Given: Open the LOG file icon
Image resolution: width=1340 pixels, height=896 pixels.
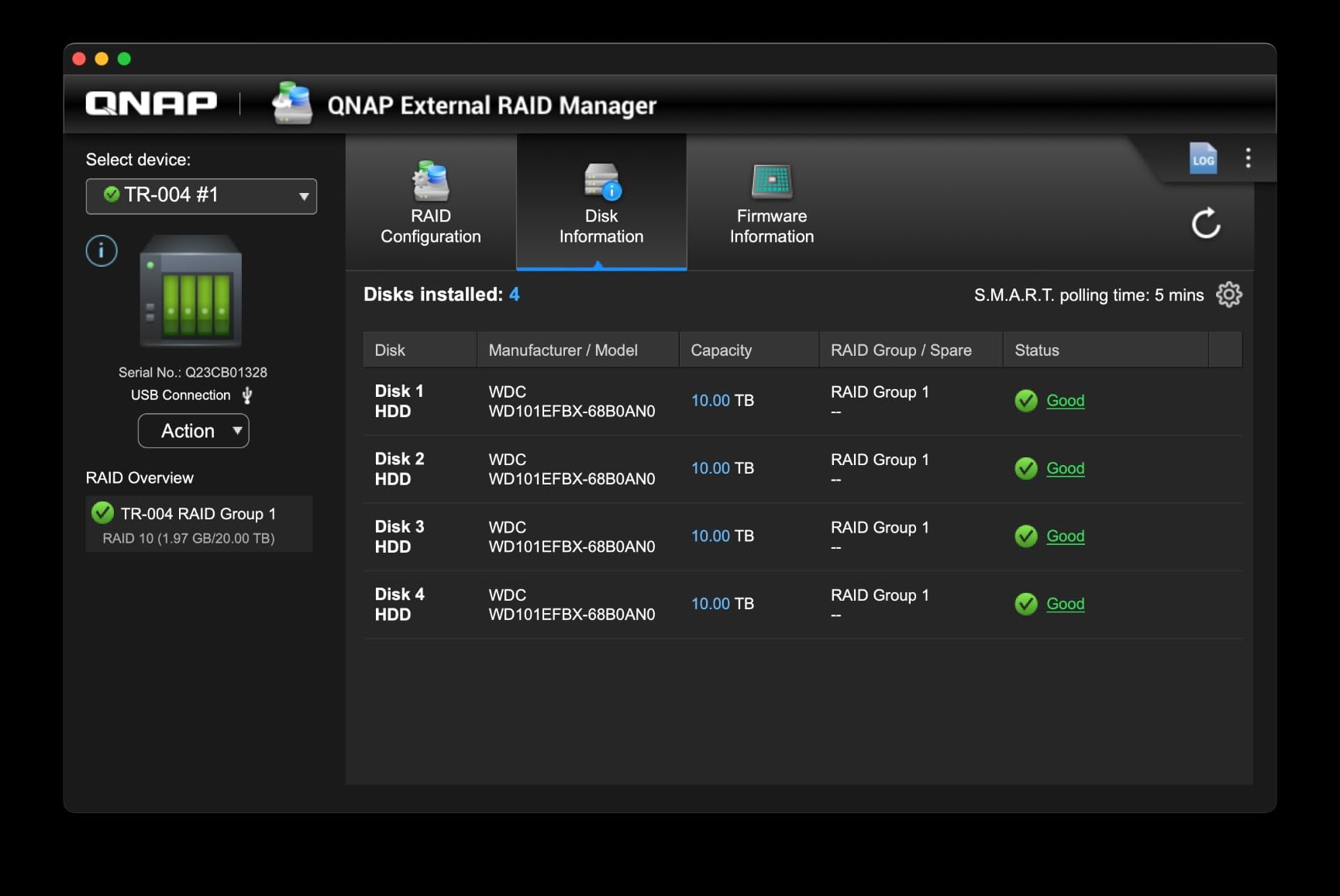Looking at the screenshot, I should pos(1203,159).
